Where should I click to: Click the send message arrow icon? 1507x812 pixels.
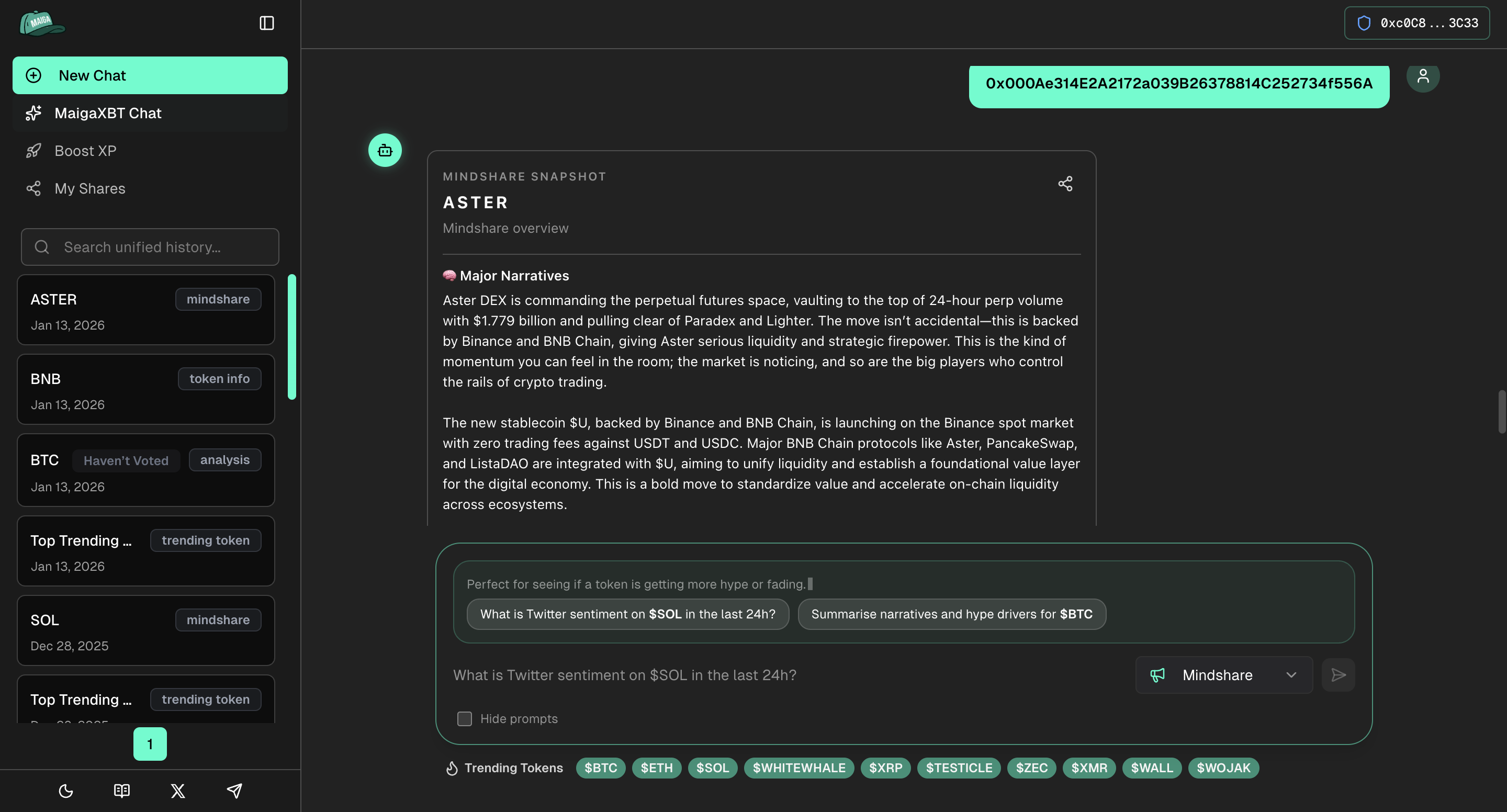tap(1338, 675)
